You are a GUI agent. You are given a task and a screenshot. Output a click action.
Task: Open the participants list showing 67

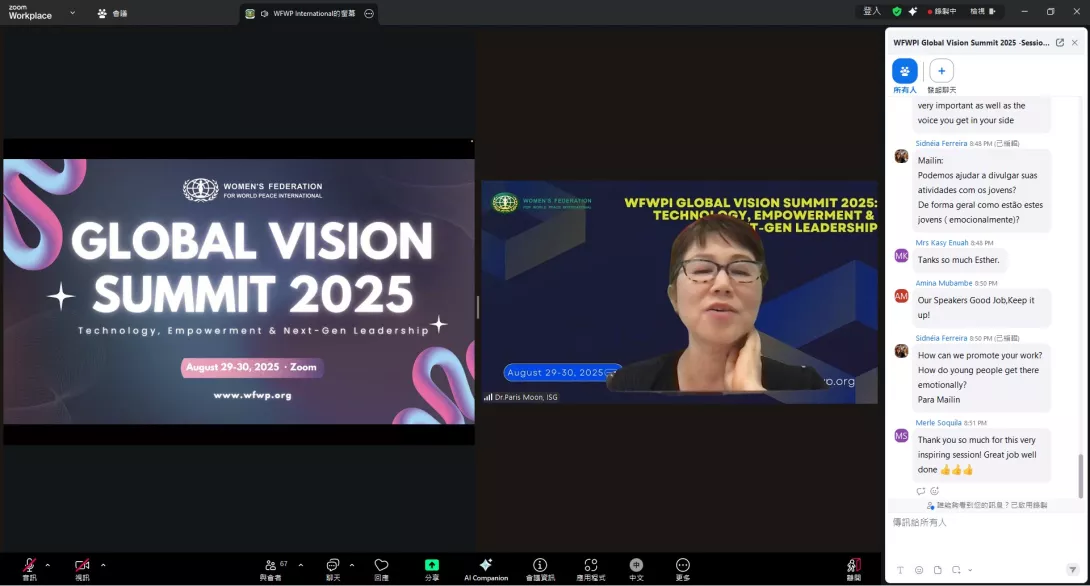271,569
